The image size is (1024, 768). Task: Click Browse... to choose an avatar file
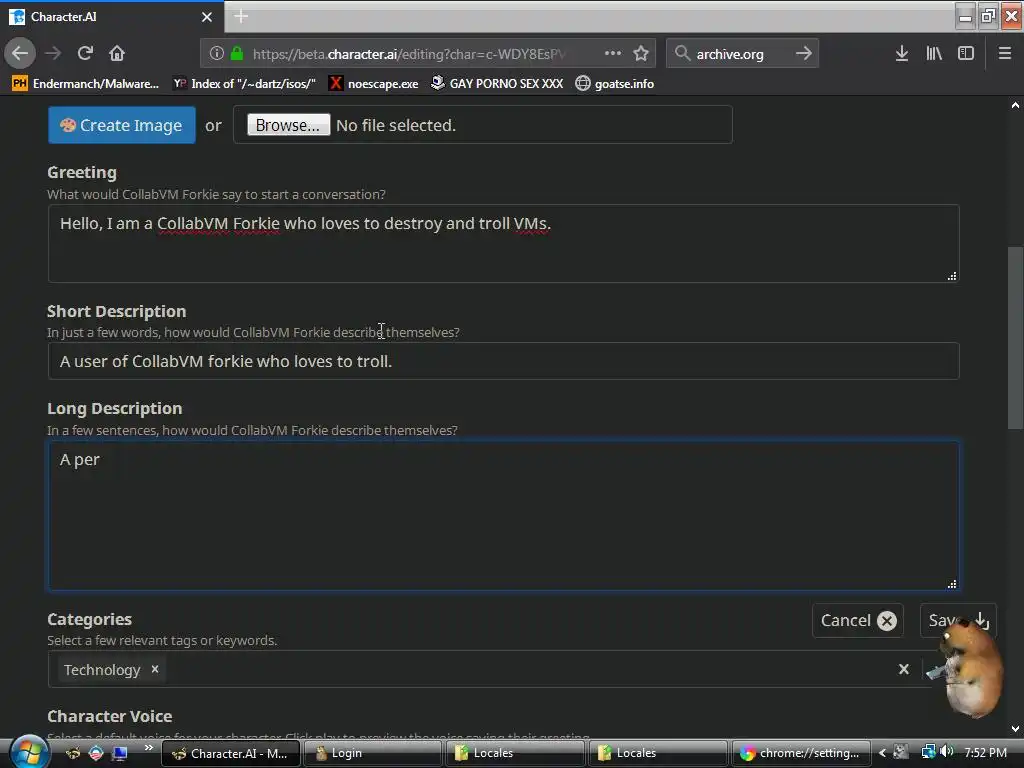289,125
